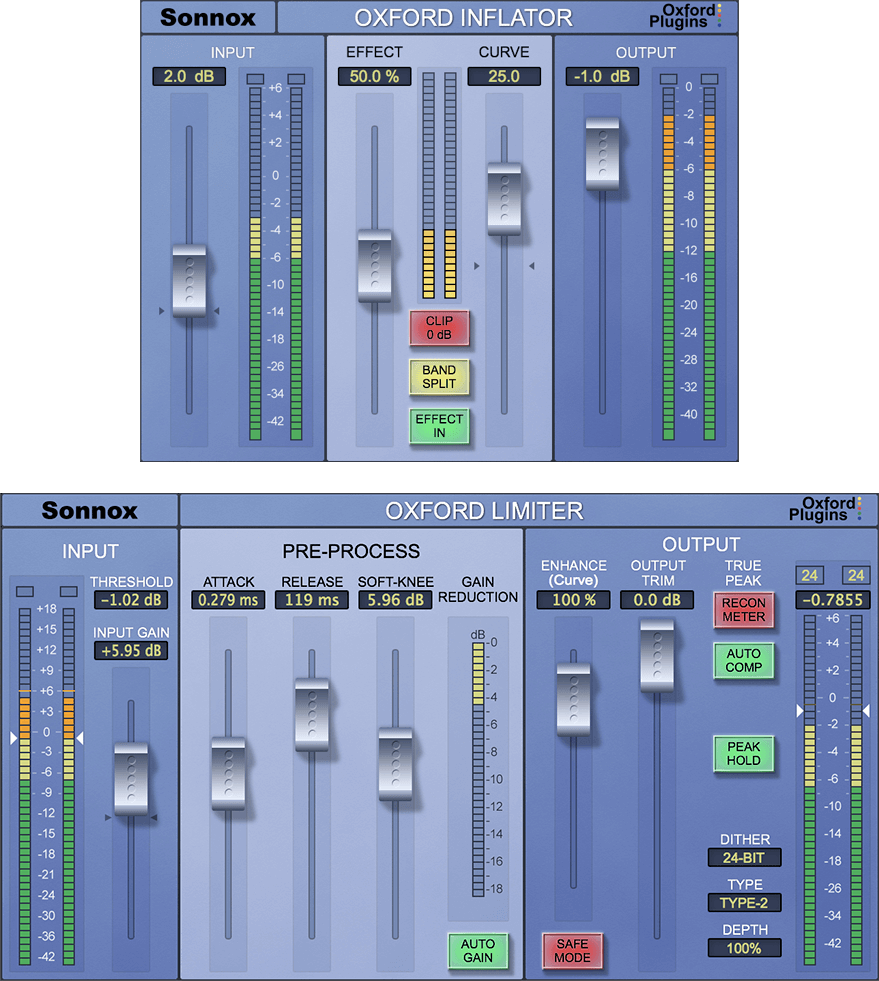Click the Sonnox logo on the Limiter

click(x=90, y=510)
